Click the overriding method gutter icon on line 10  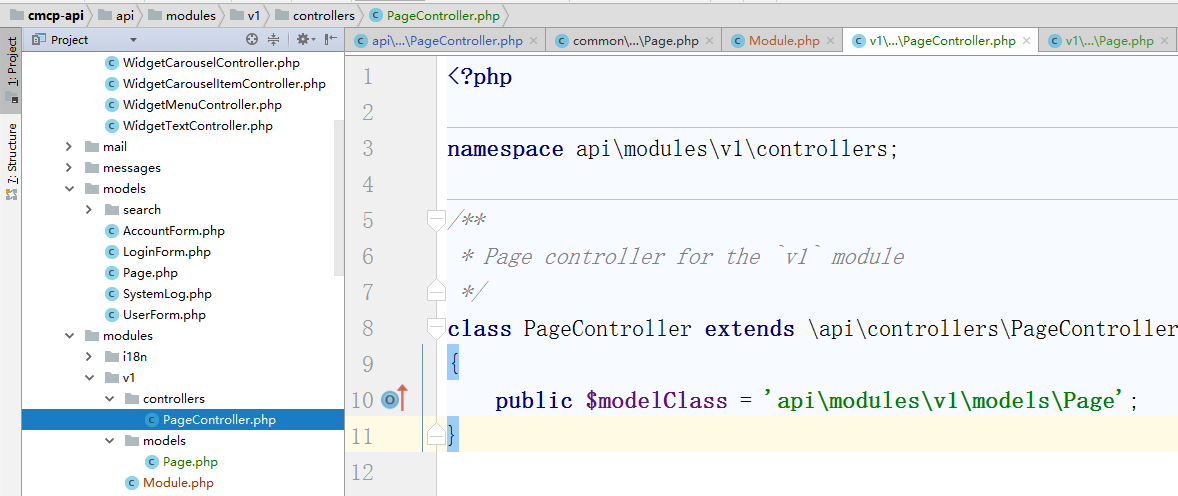394,400
